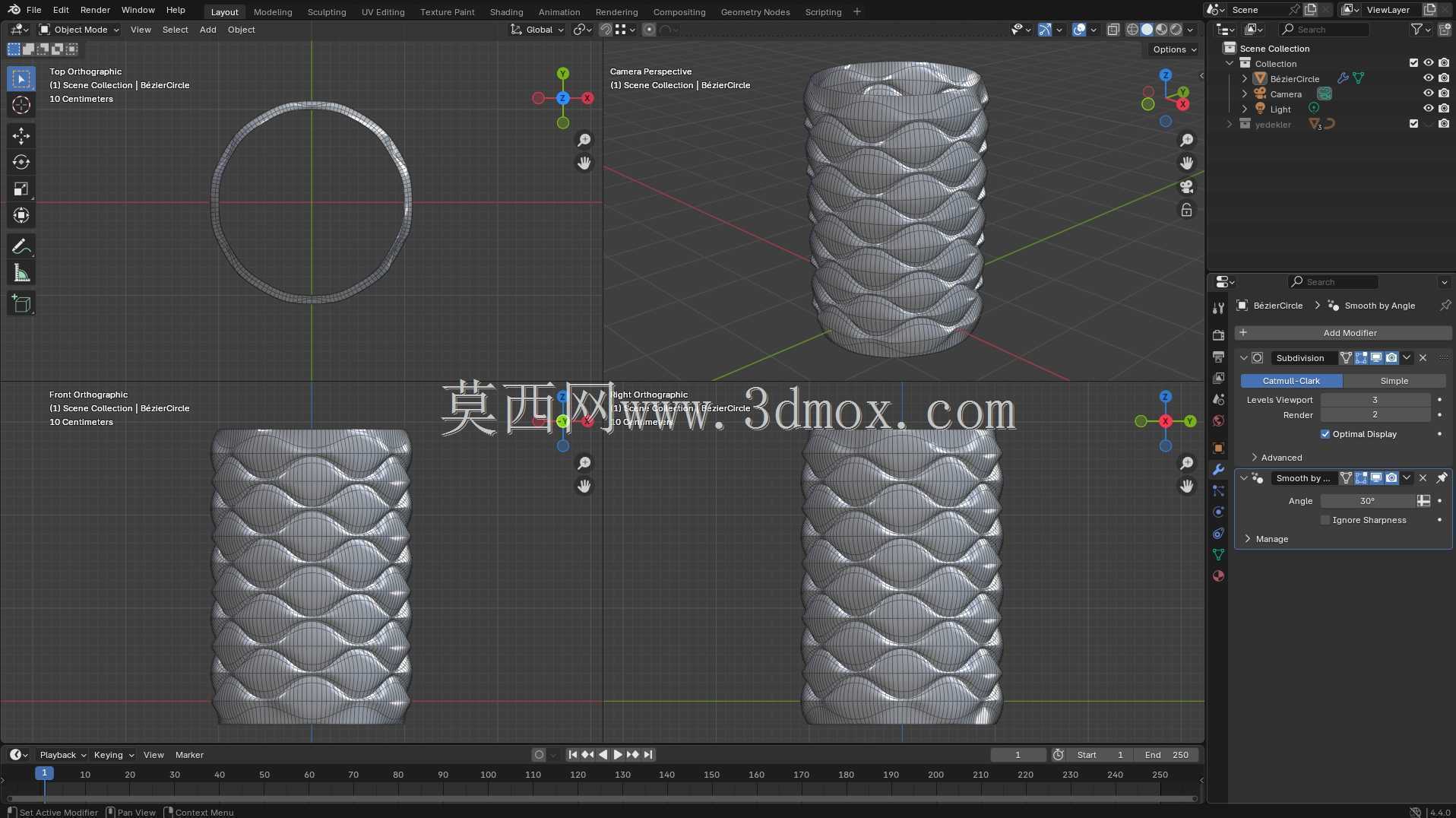Switch to Shading workspace tab
This screenshot has height=818, width=1456.
coord(506,11)
